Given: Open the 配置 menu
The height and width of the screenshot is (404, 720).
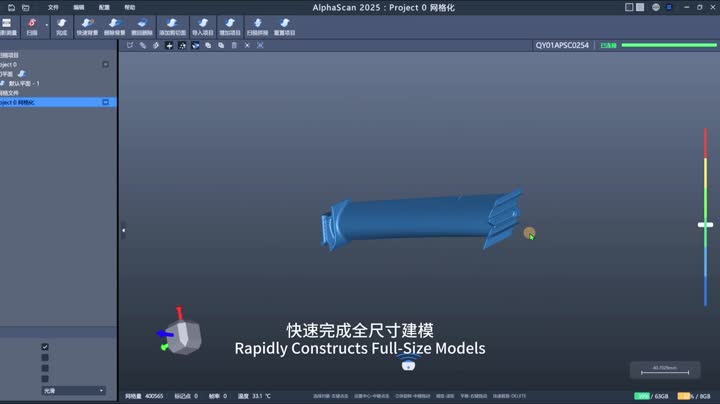Looking at the screenshot, I should tap(104, 7).
